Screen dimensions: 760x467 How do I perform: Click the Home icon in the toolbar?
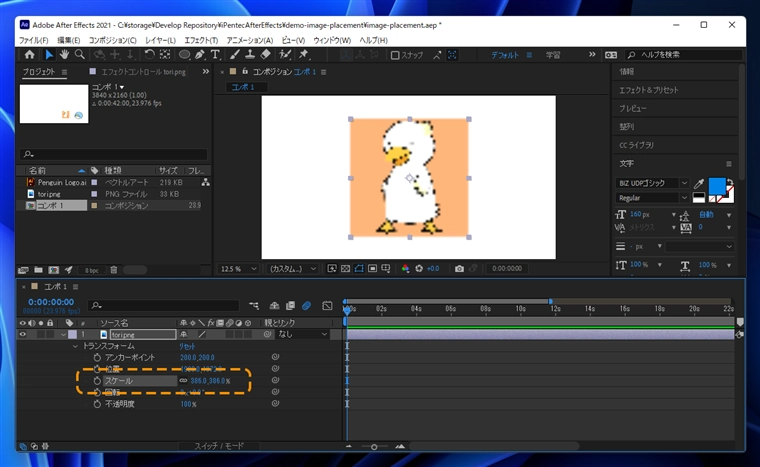point(29,55)
